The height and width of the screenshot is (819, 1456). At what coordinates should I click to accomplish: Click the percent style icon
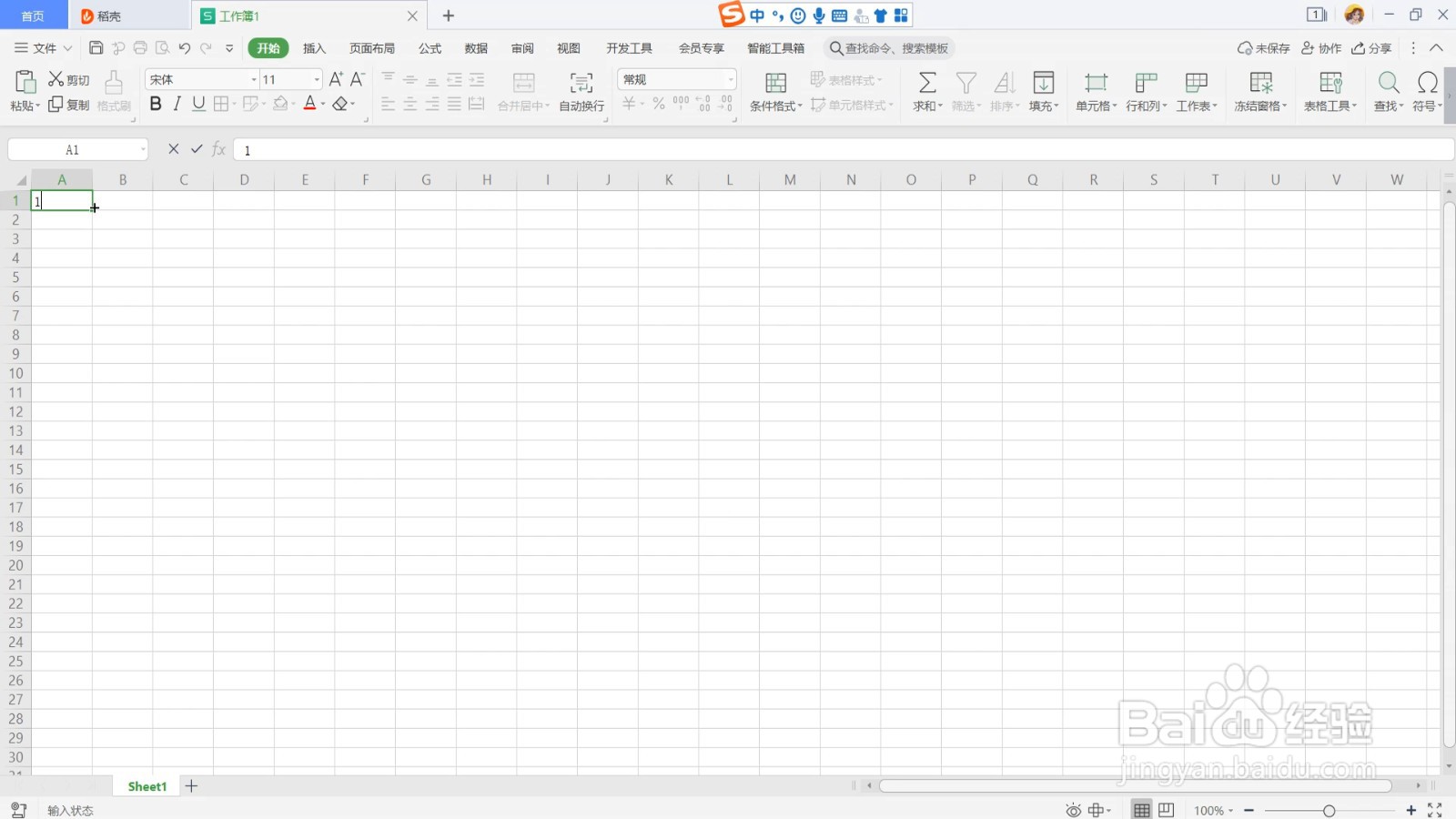tap(659, 105)
